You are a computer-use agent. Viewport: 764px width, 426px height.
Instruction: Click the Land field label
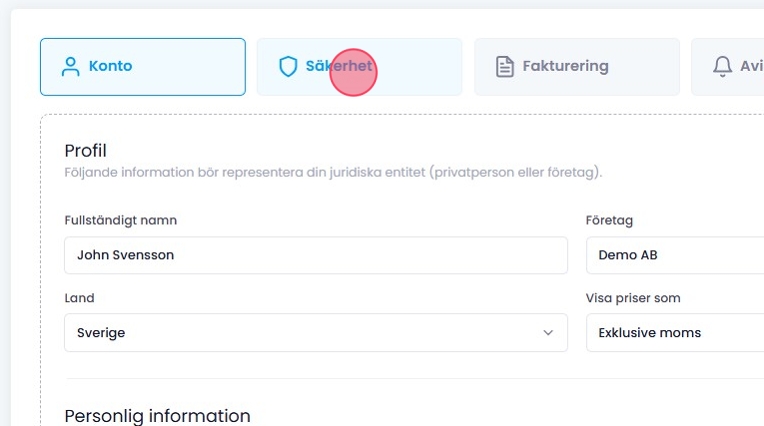point(79,298)
